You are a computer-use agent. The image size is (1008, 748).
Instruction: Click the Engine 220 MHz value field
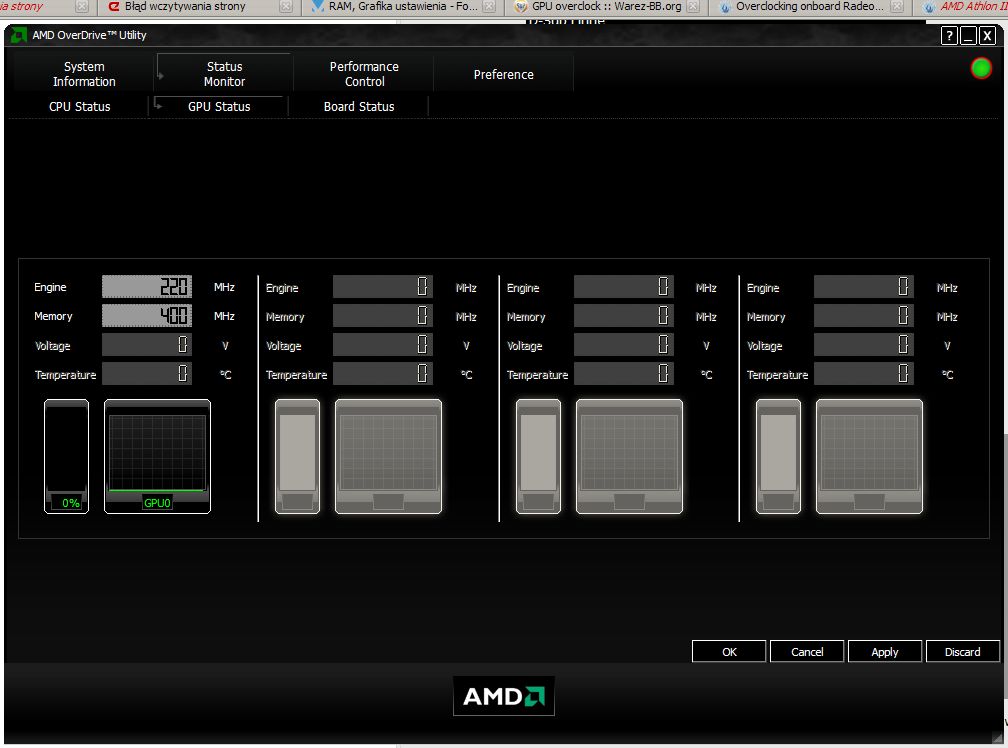pos(147,287)
